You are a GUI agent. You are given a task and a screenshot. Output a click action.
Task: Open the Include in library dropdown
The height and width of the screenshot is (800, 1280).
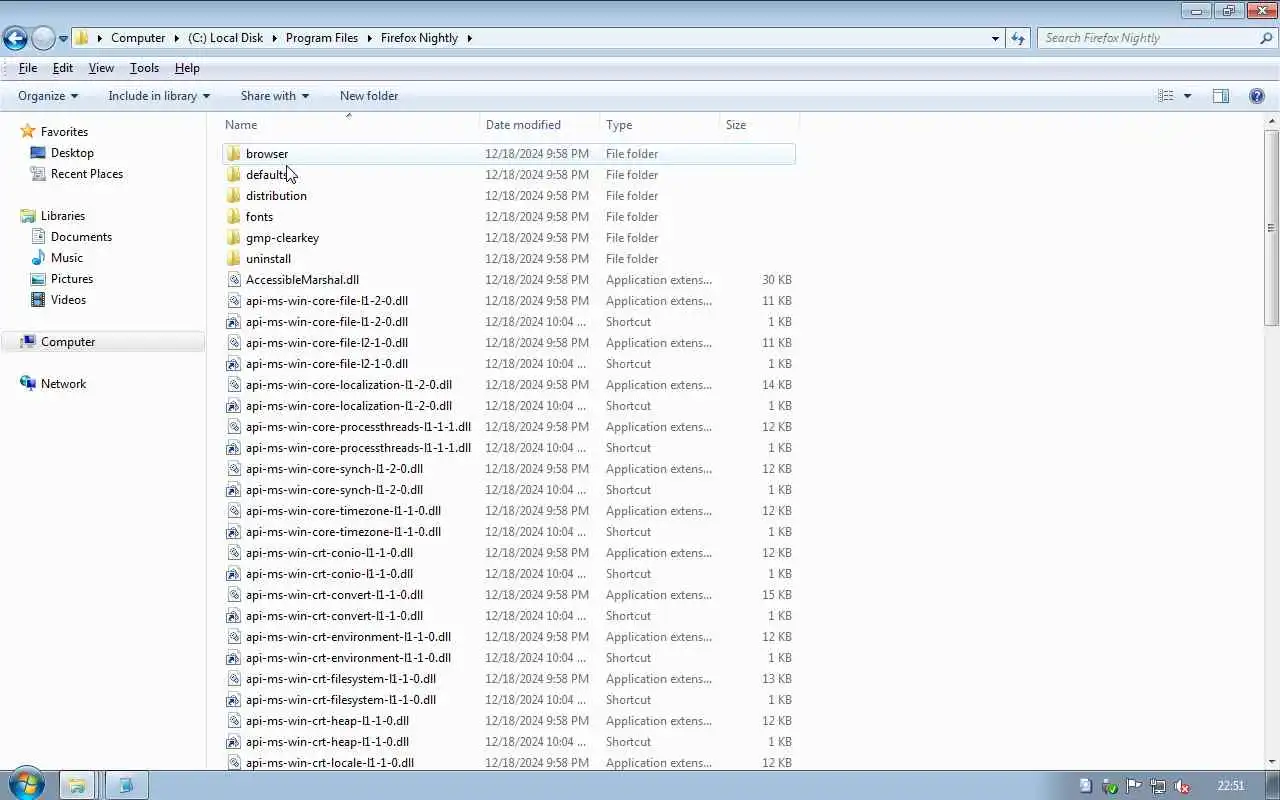(159, 96)
